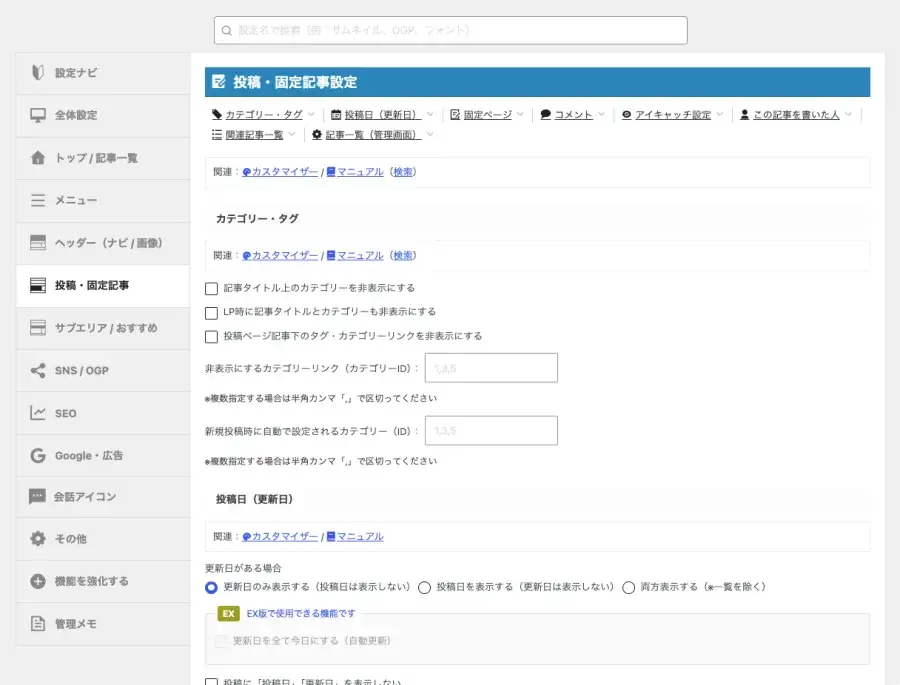
Task: Expand chevron next to コメント anchor
Action: click(601, 114)
